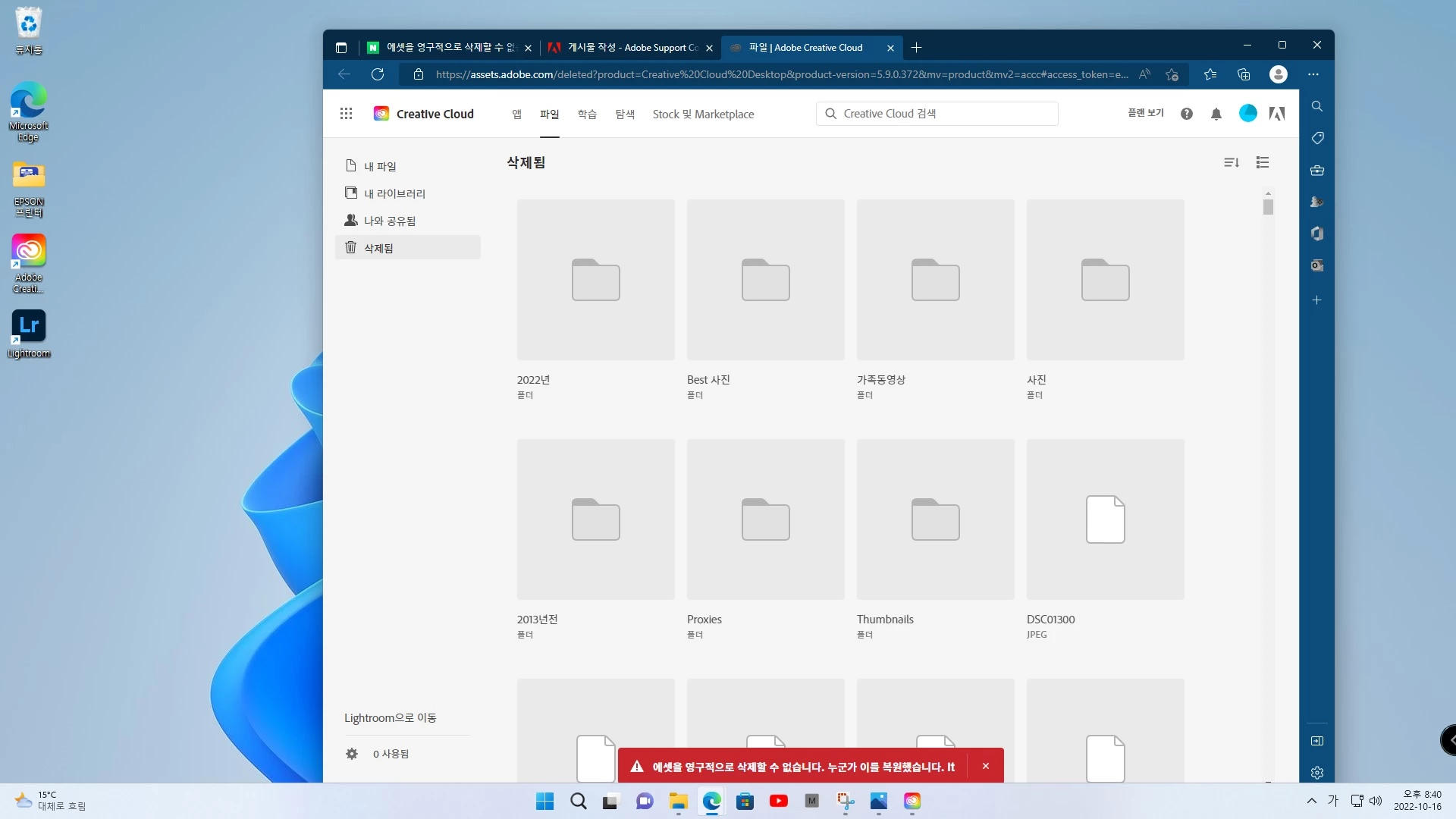Open the Stock 및 Marketplace menu
1456x819 pixels.
click(x=703, y=114)
